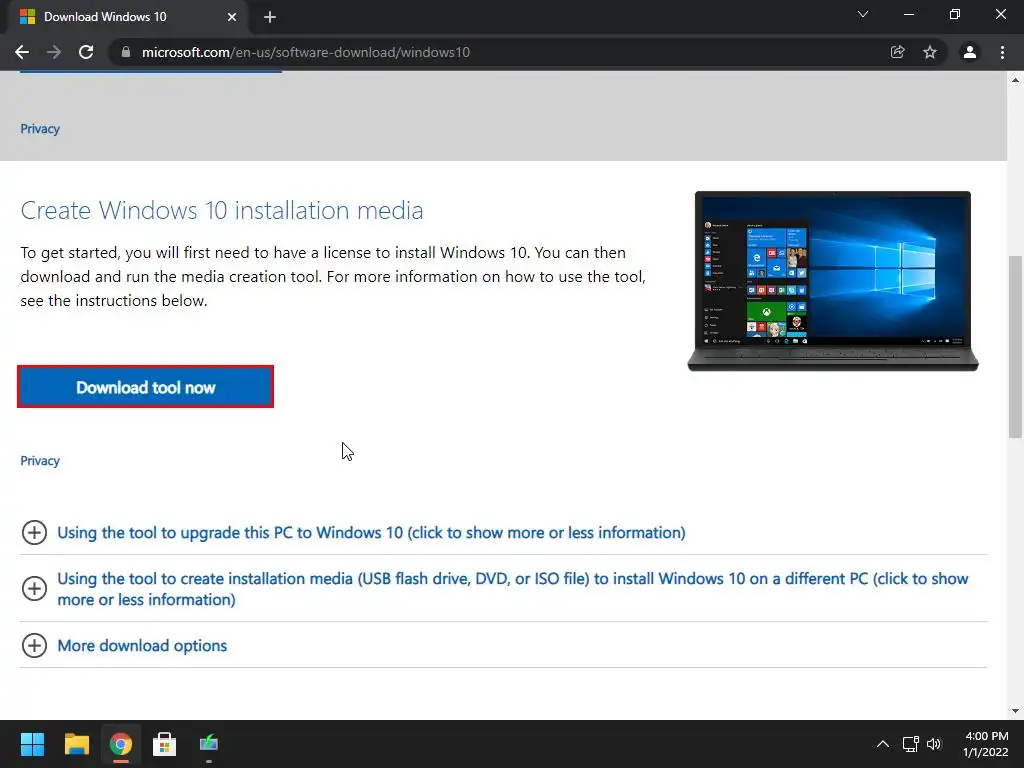Open File Explorer from the taskbar
This screenshot has width=1024, height=768.
pos(76,744)
